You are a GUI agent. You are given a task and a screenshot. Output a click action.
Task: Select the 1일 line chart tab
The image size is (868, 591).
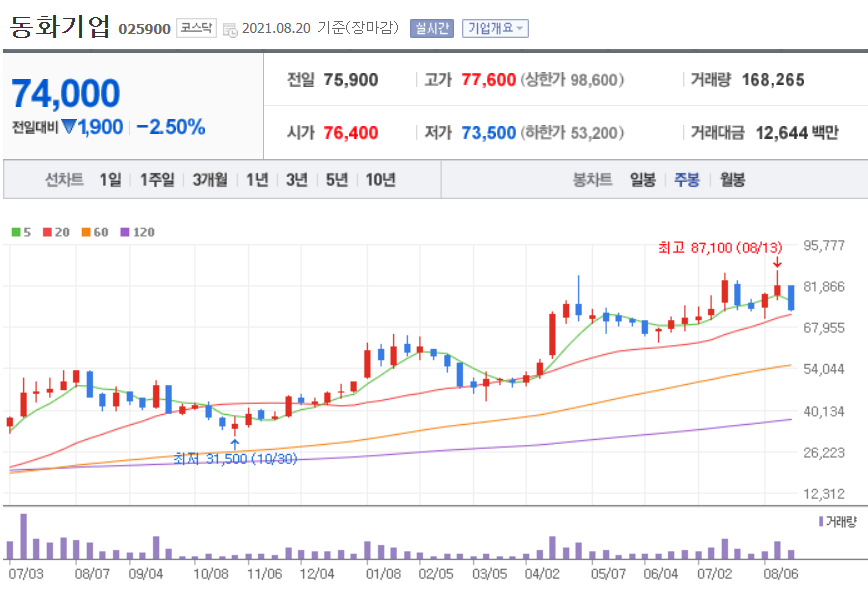pos(110,179)
